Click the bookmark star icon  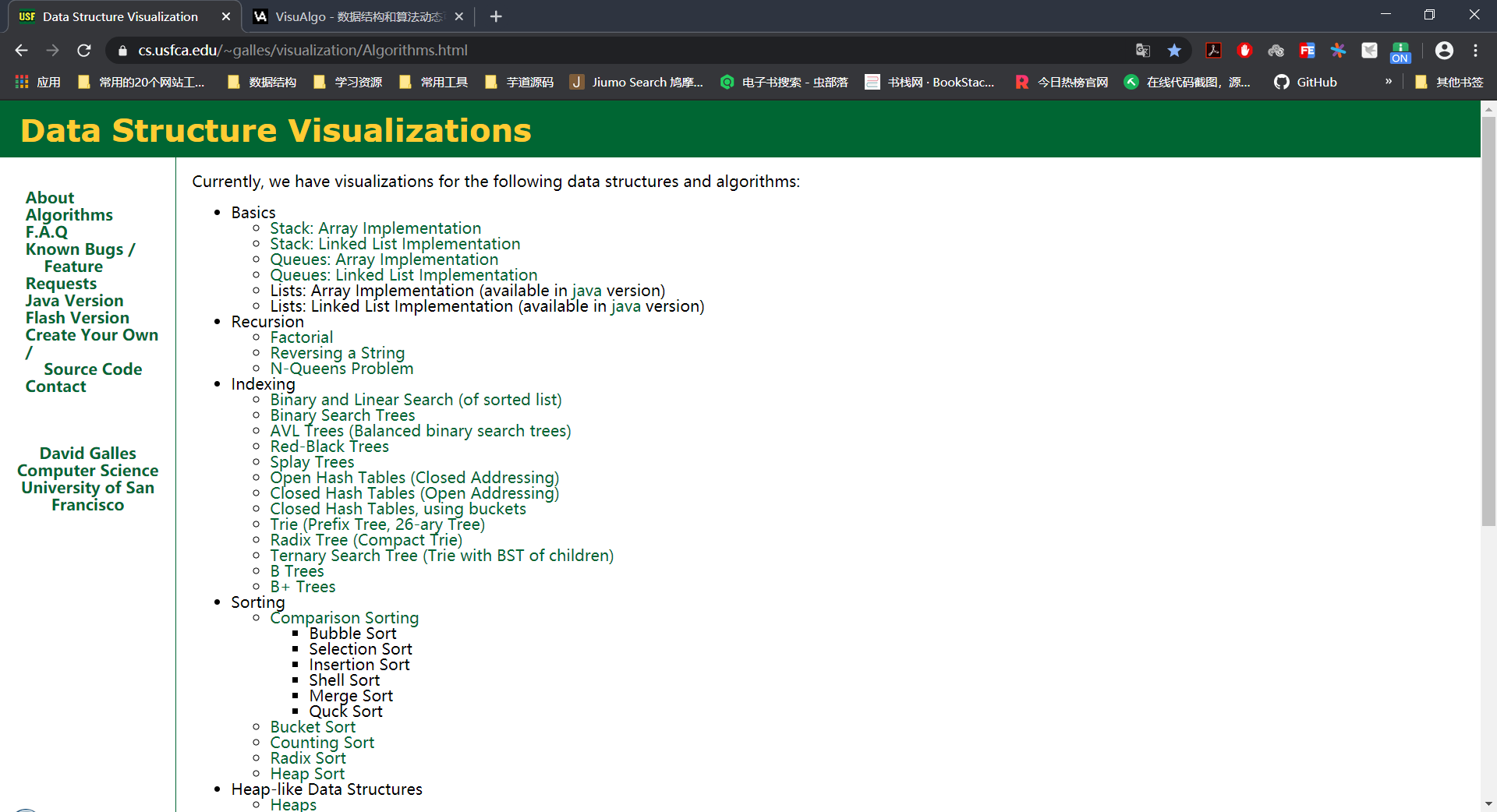coord(1174,51)
